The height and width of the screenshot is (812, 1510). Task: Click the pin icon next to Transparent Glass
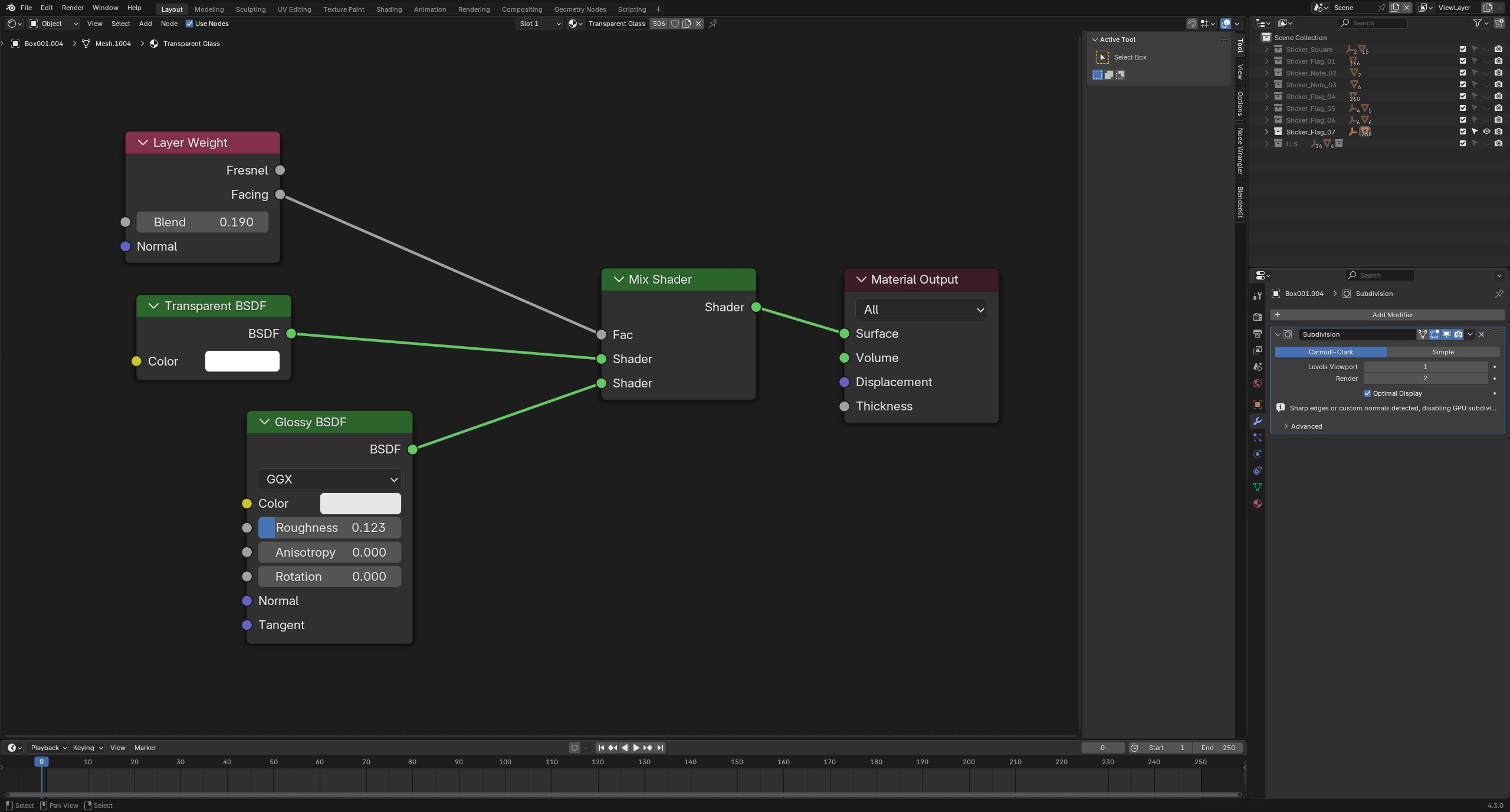(x=713, y=24)
